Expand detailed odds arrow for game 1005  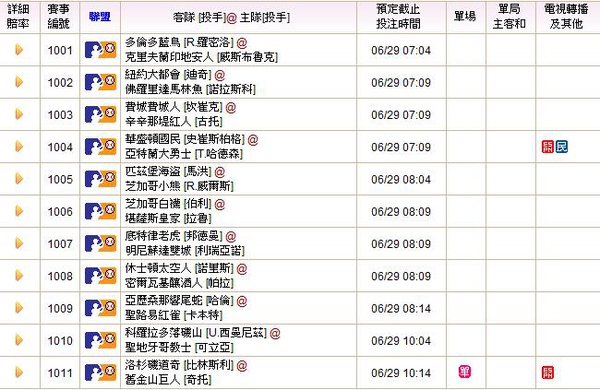point(19,179)
